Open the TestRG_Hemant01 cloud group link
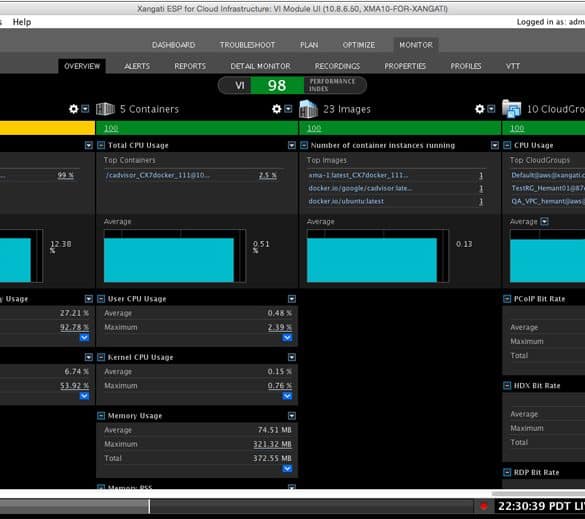The width and height of the screenshot is (585, 519). click(x=548, y=188)
